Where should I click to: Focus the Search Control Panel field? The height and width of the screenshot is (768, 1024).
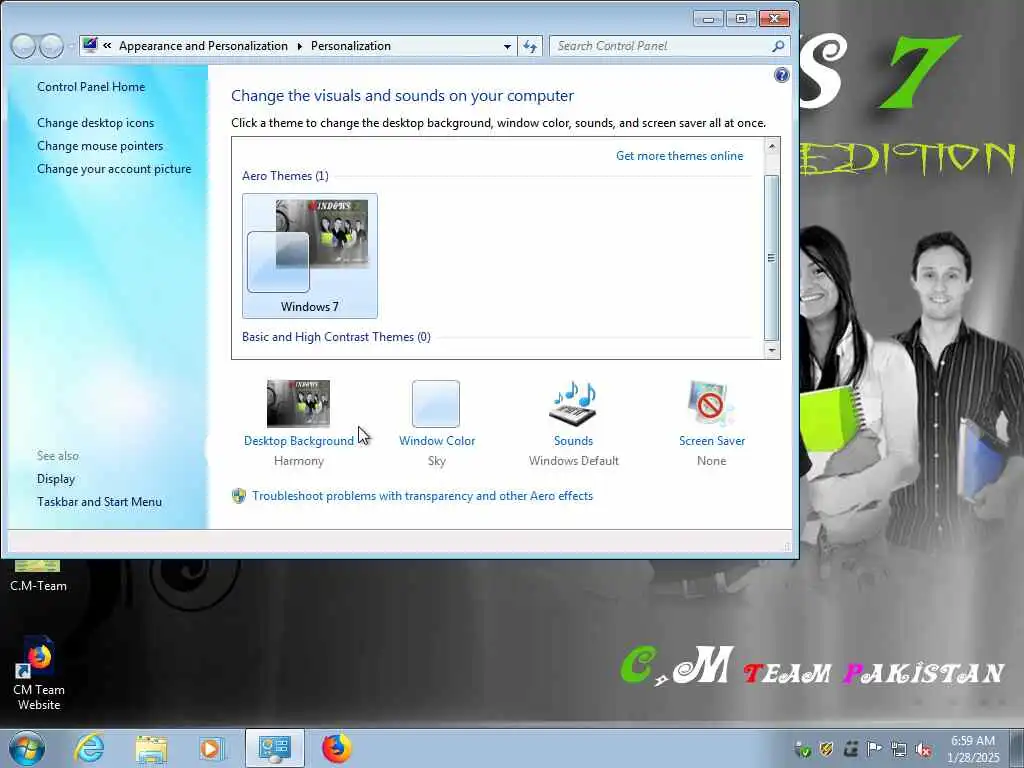(660, 46)
